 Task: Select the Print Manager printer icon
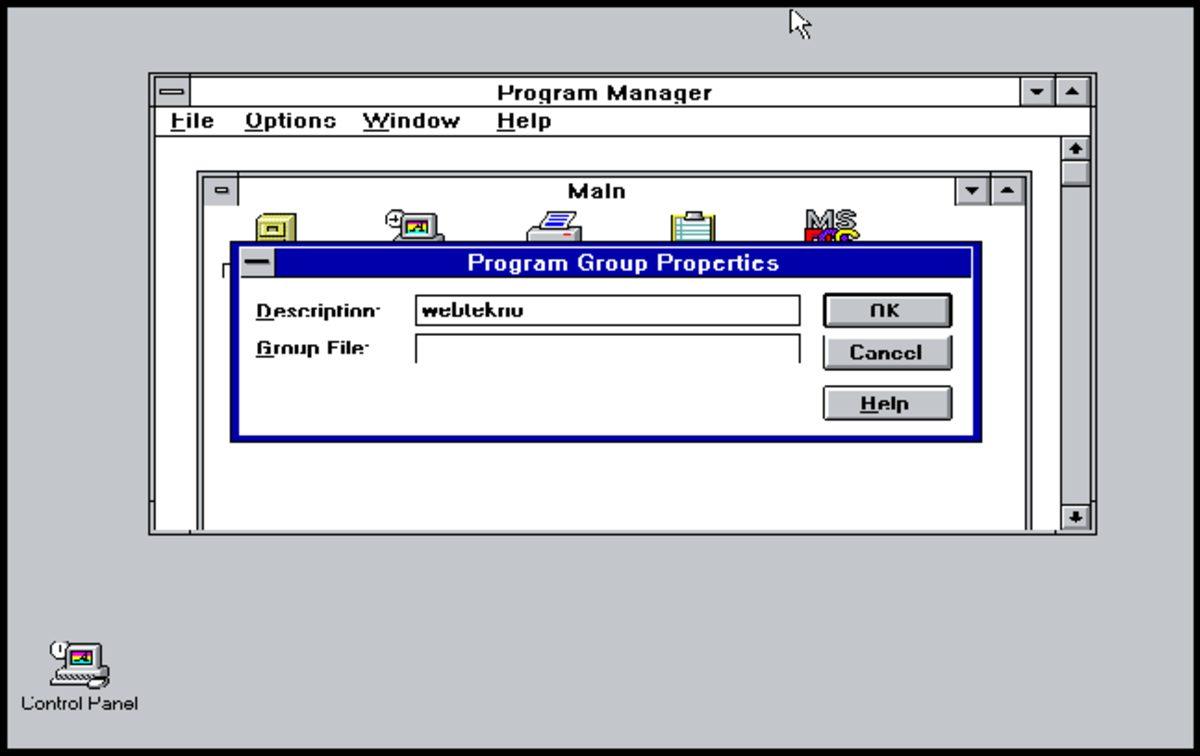(555, 227)
